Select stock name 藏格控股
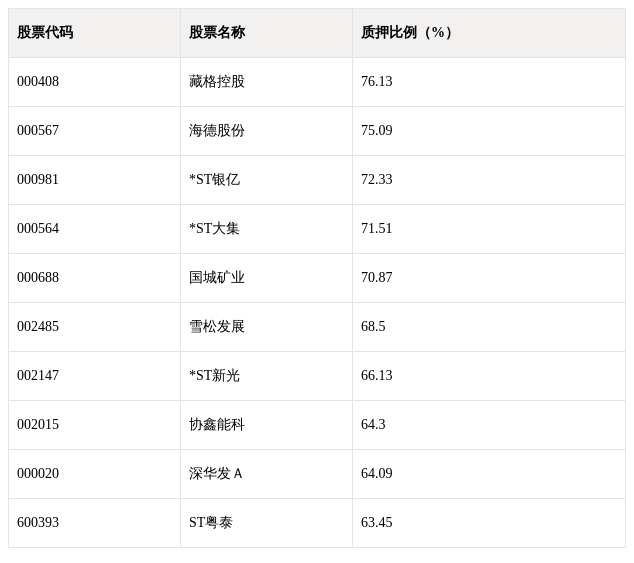Screen dimensions: 634x563 [217, 81]
